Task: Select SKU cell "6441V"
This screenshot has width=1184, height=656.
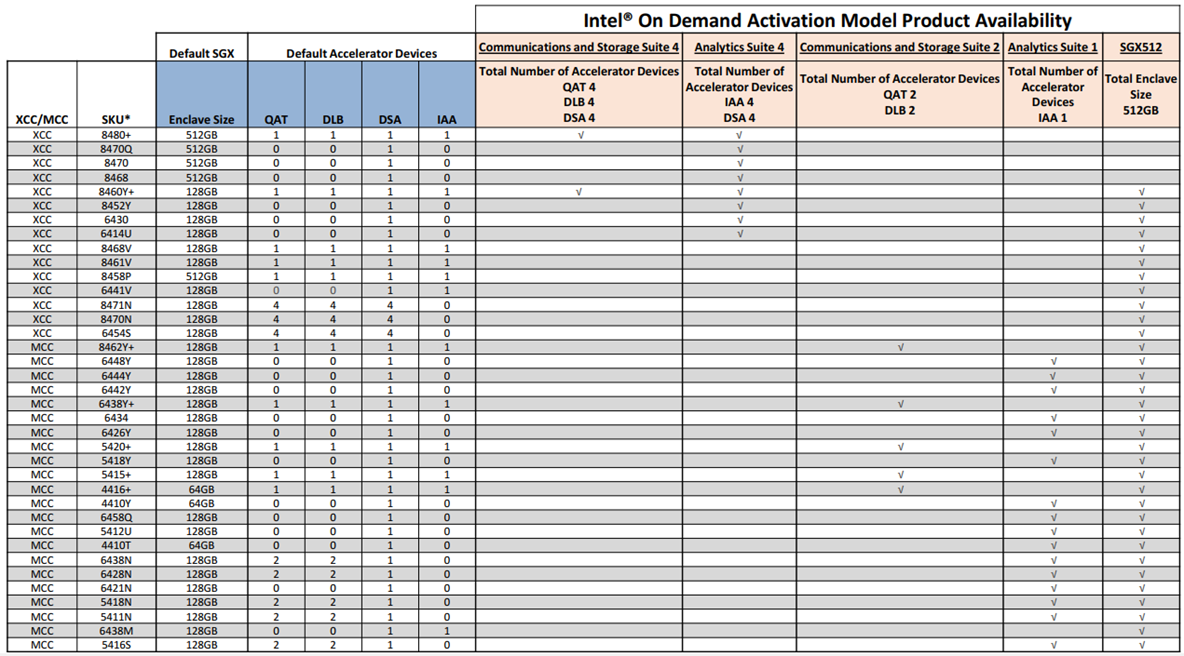Action: tap(116, 291)
